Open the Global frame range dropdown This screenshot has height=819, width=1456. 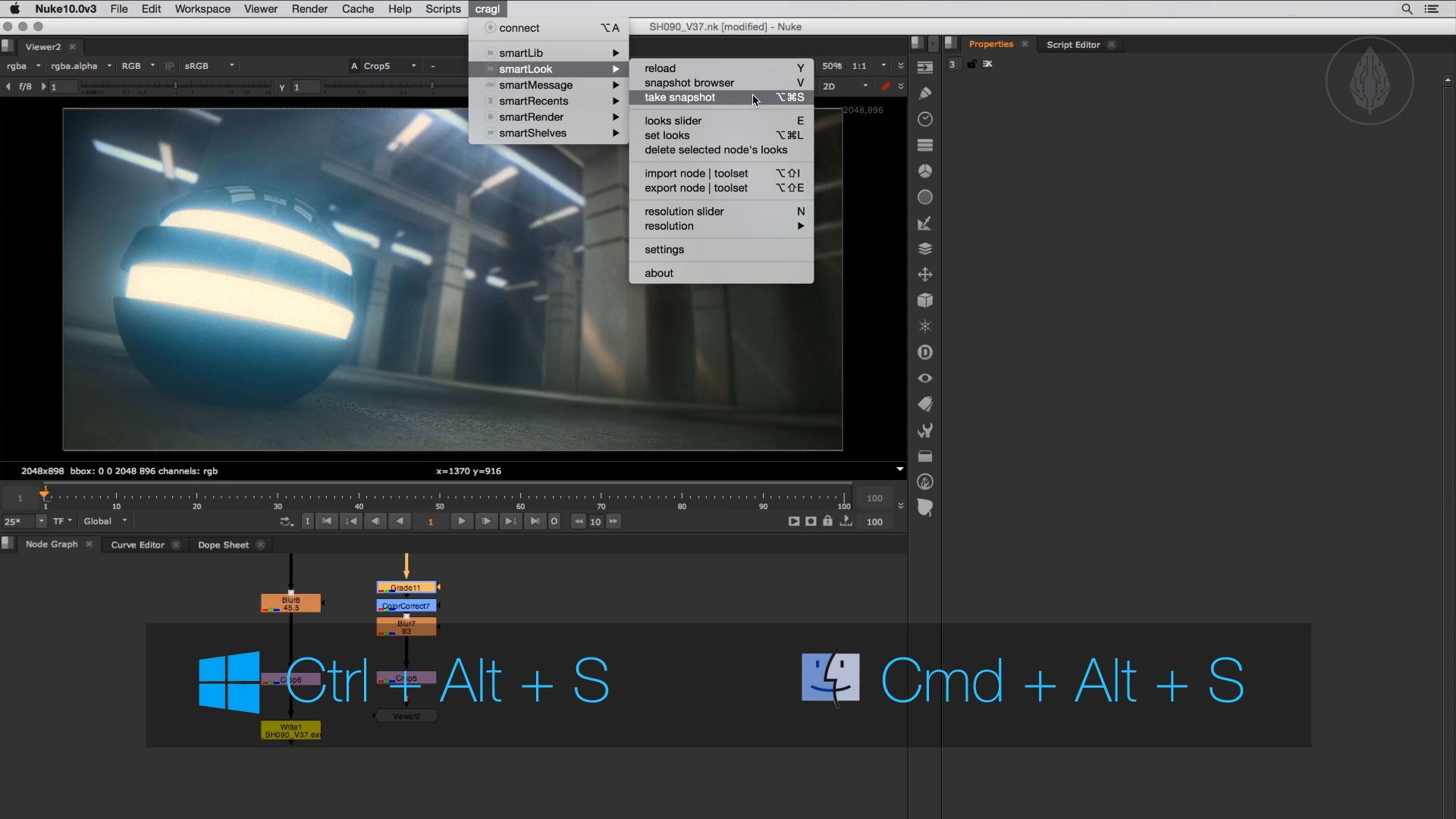105,522
